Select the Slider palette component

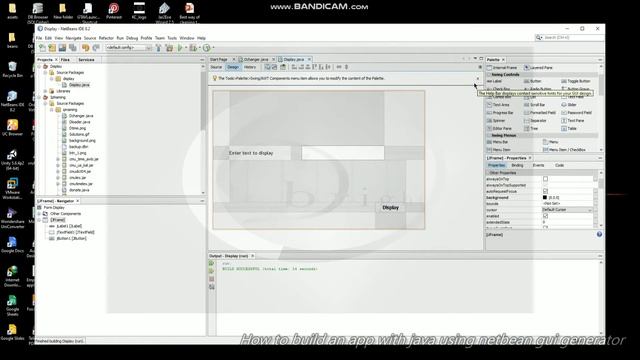569,105
